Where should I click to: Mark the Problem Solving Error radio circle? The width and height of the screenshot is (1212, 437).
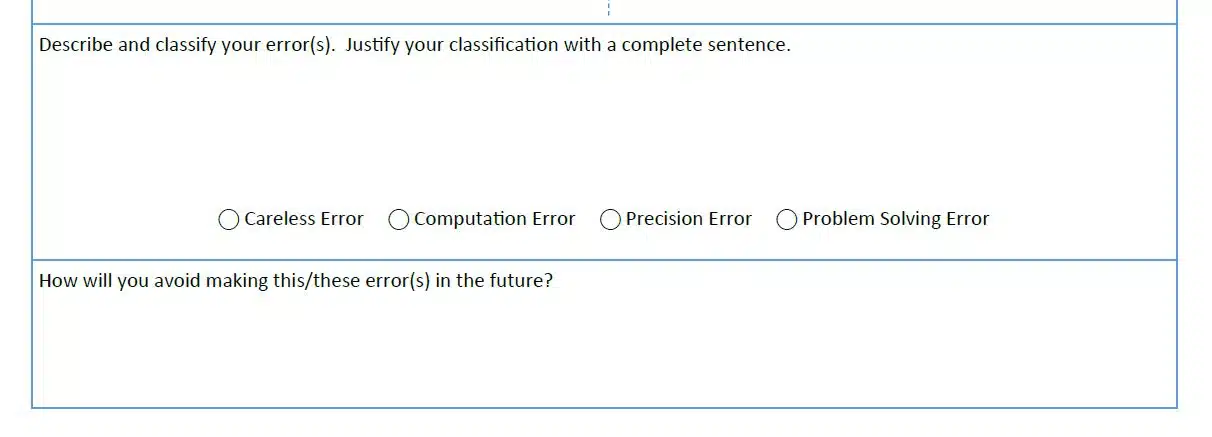point(787,219)
